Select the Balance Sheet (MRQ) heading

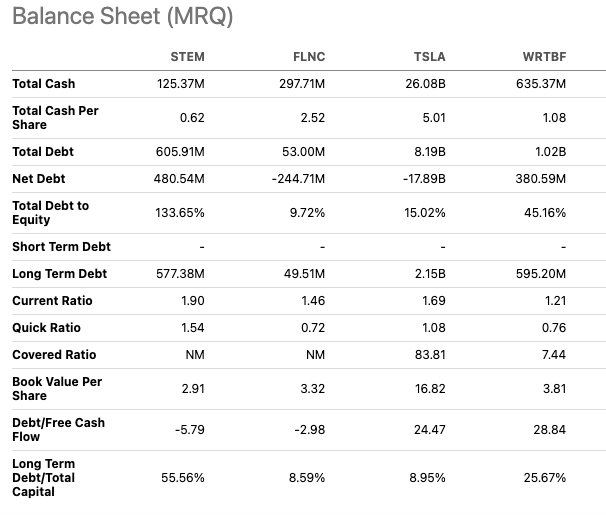coord(123,16)
